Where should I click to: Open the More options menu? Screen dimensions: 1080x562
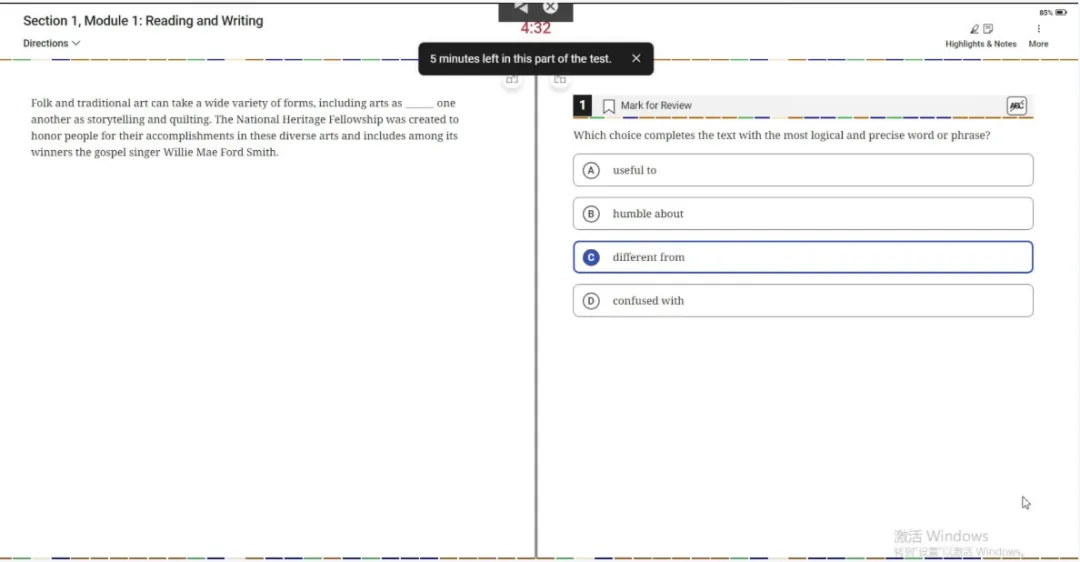pyautogui.click(x=1038, y=36)
